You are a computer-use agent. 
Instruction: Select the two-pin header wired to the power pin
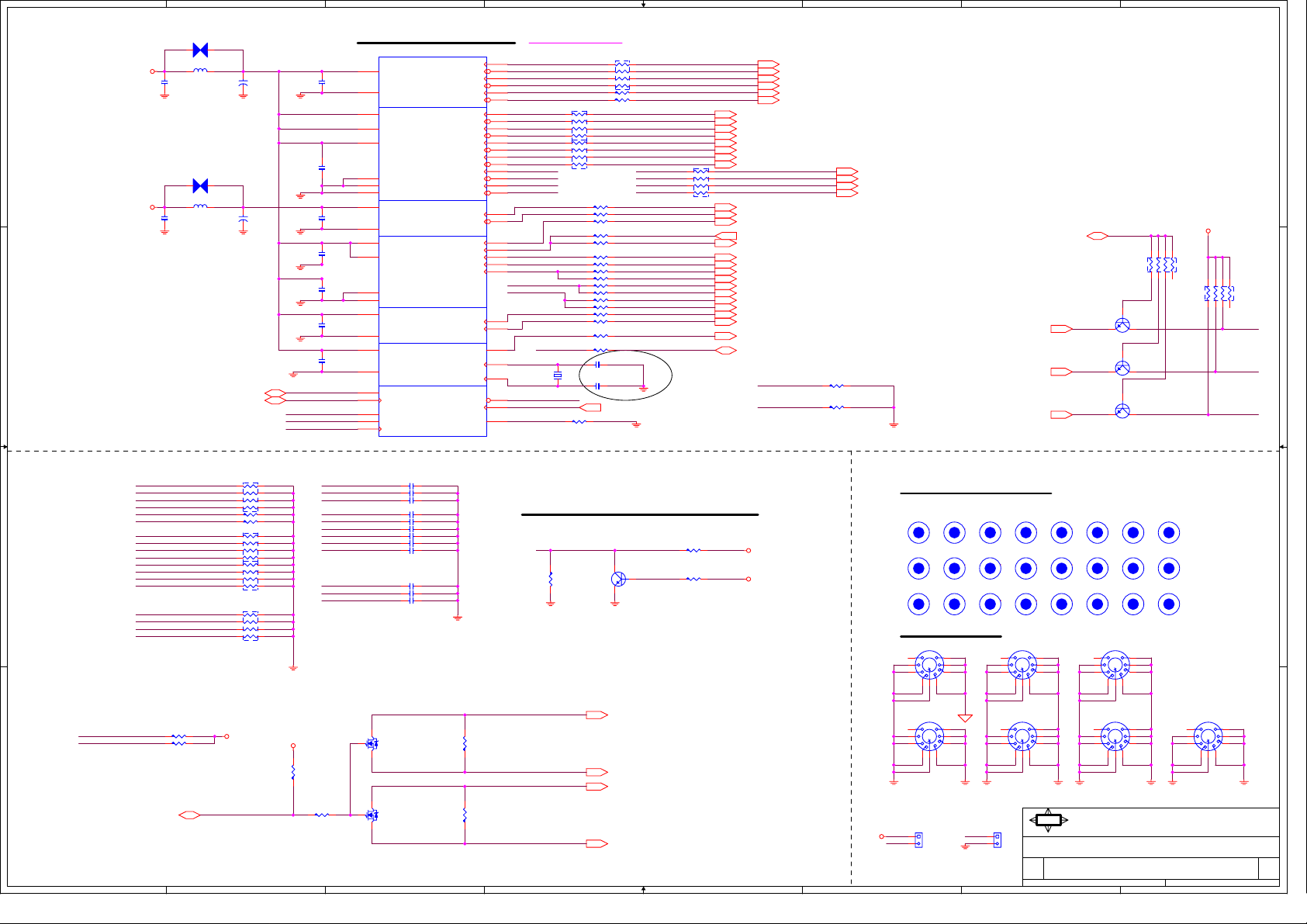pos(918,840)
